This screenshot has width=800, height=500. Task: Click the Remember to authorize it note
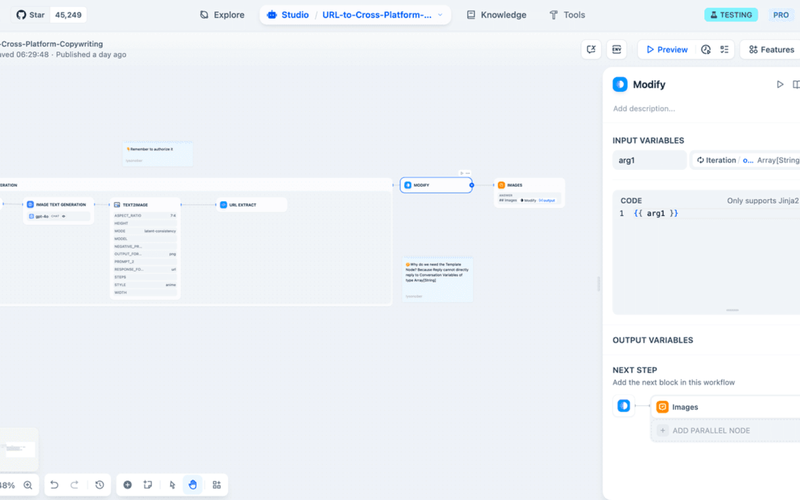click(x=158, y=154)
